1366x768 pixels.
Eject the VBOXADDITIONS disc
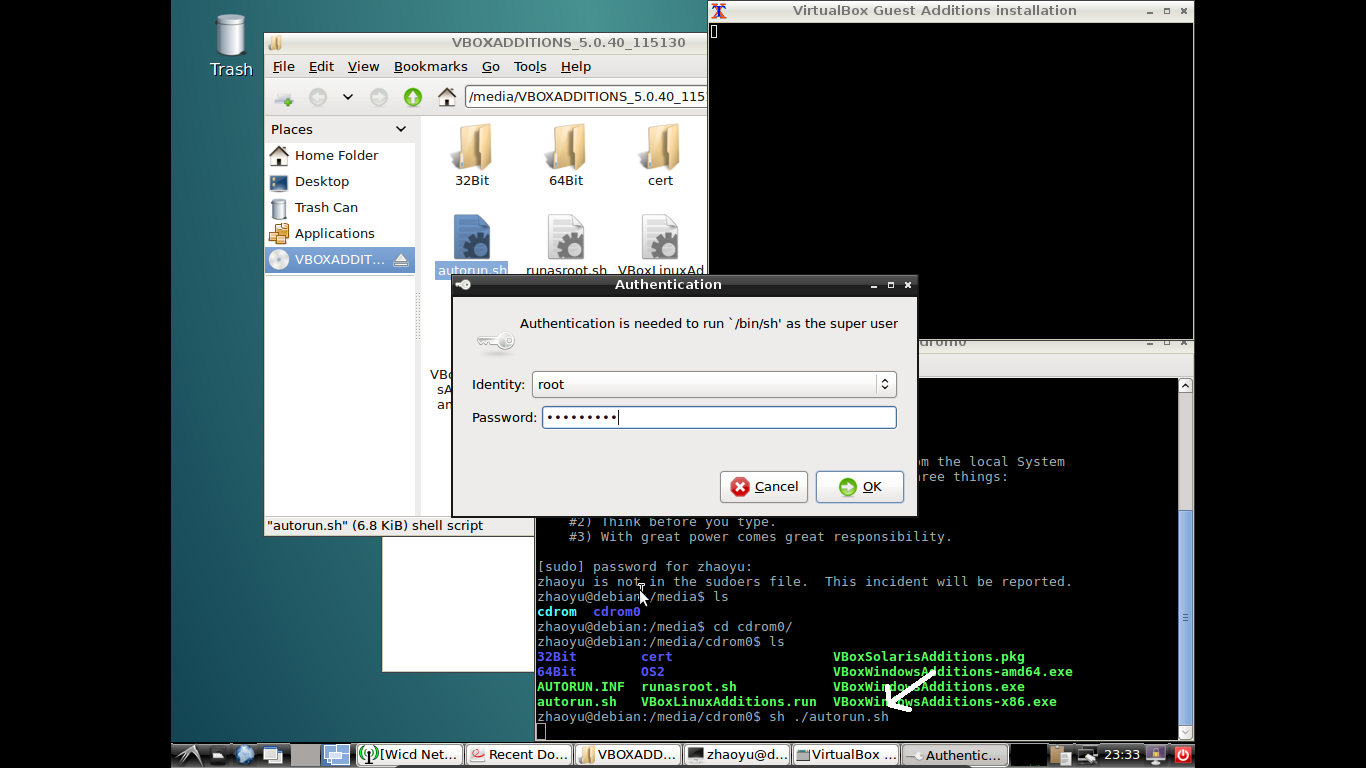pyautogui.click(x=401, y=260)
